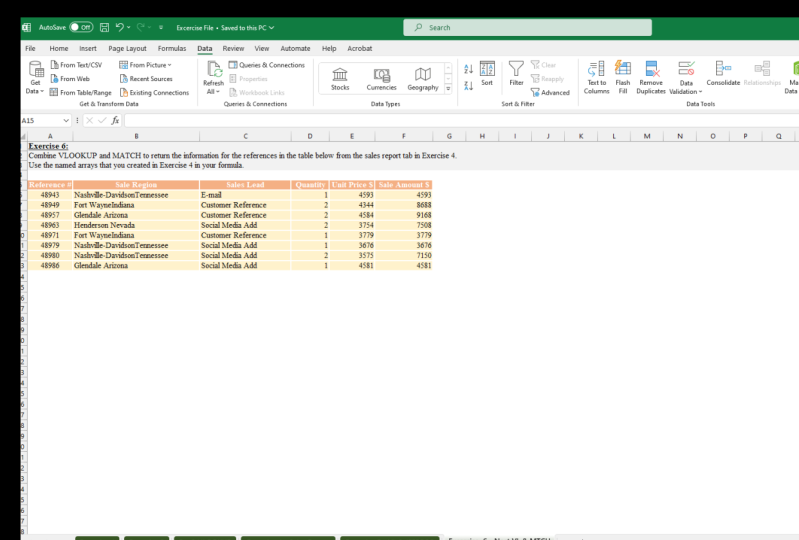
Task: Open Queries & Connections pane
Action: point(267,65)
